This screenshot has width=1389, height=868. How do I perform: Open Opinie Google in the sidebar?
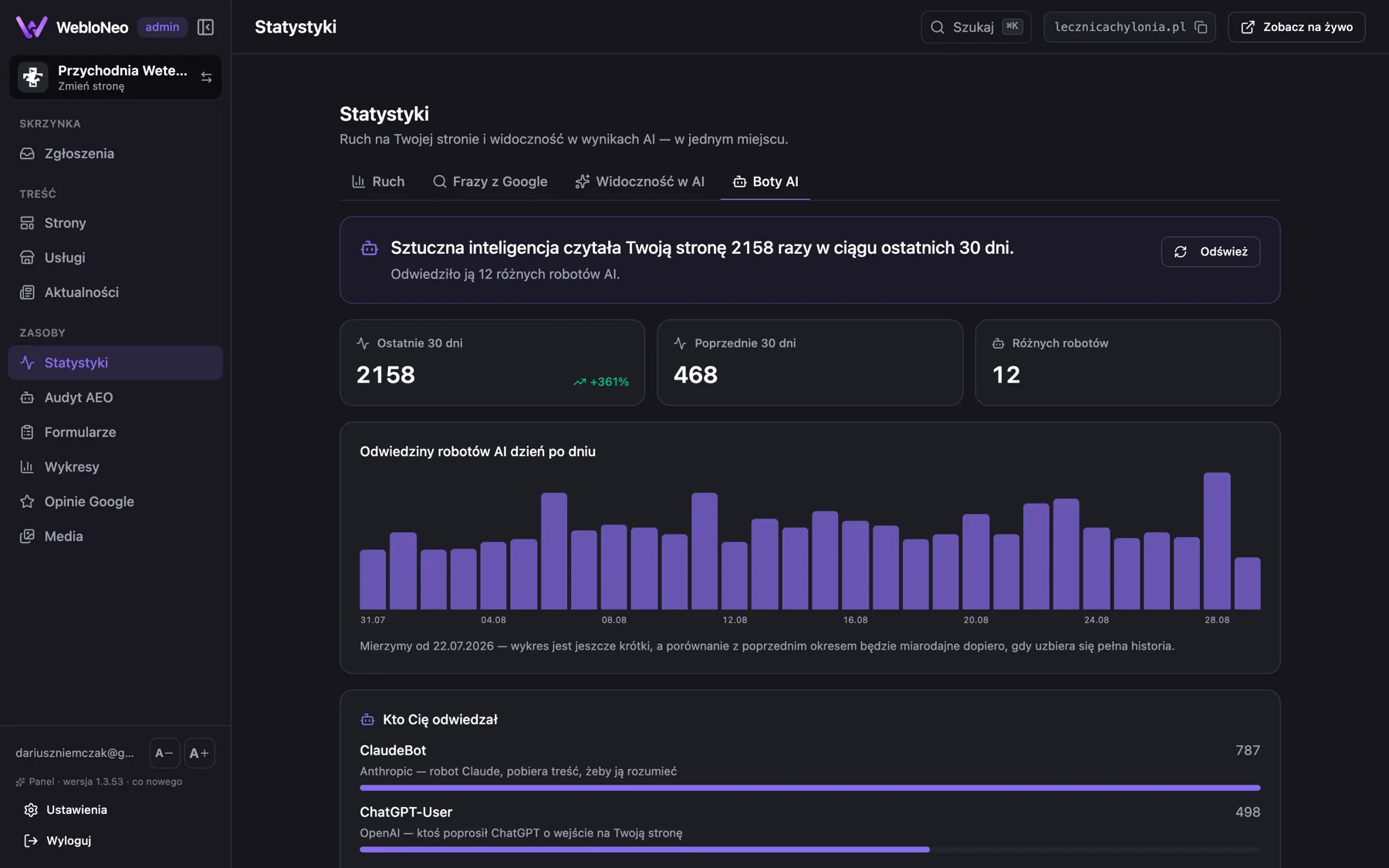pos(115,502)
